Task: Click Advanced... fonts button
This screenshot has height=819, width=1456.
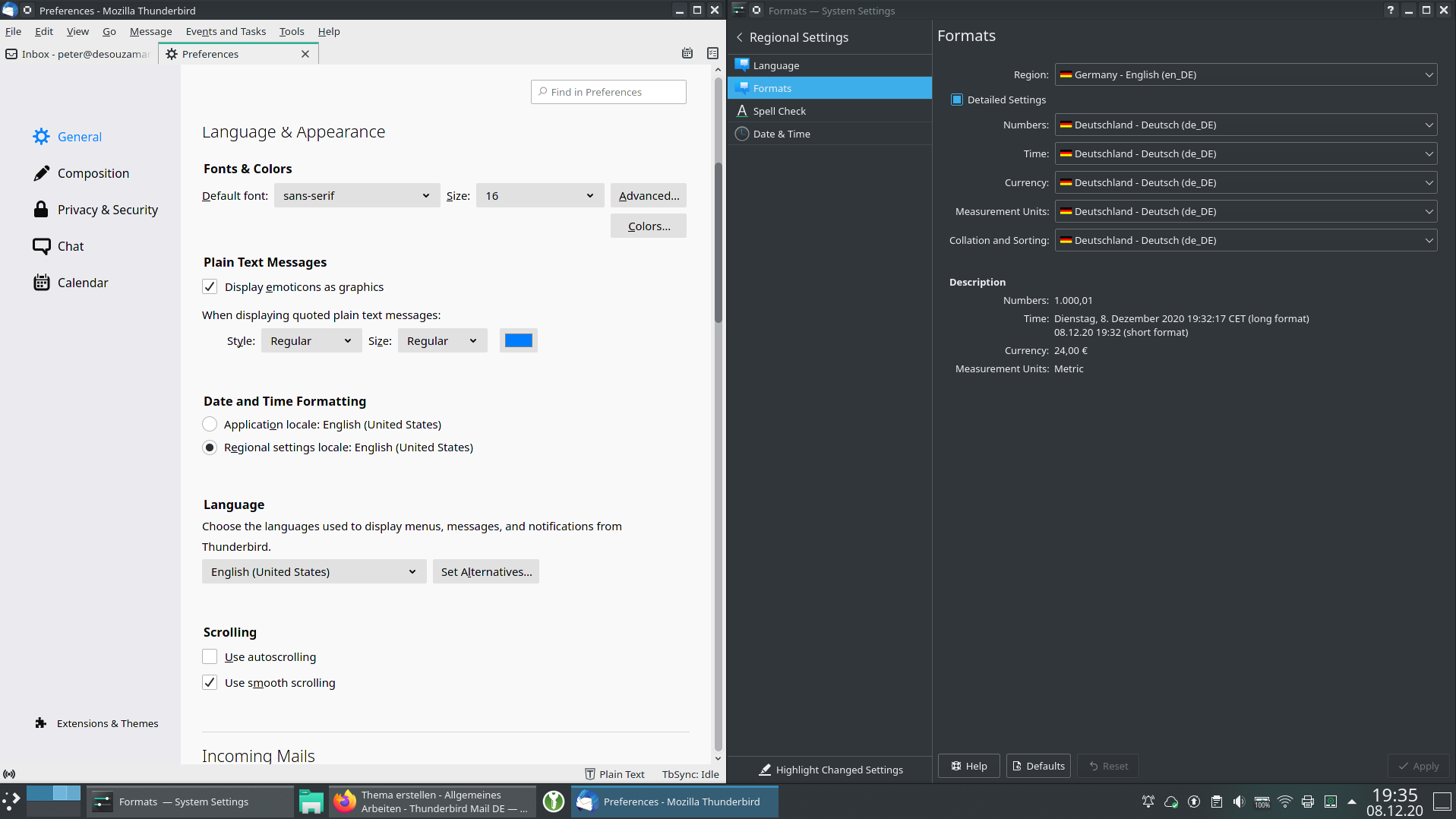Action: tap(649, 195)
